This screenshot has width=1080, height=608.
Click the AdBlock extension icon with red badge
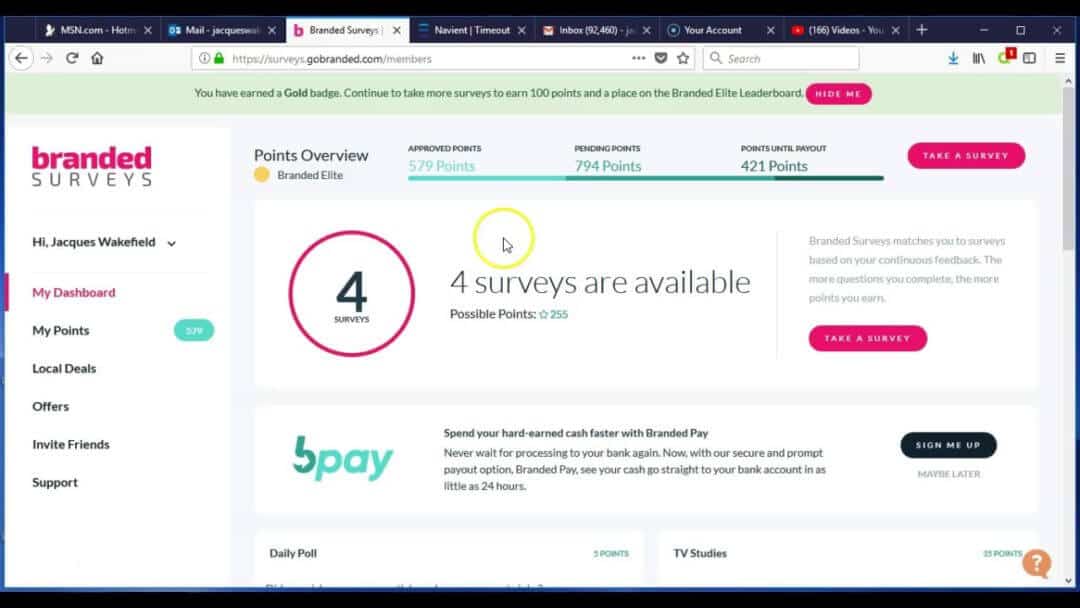(1004, 58)
